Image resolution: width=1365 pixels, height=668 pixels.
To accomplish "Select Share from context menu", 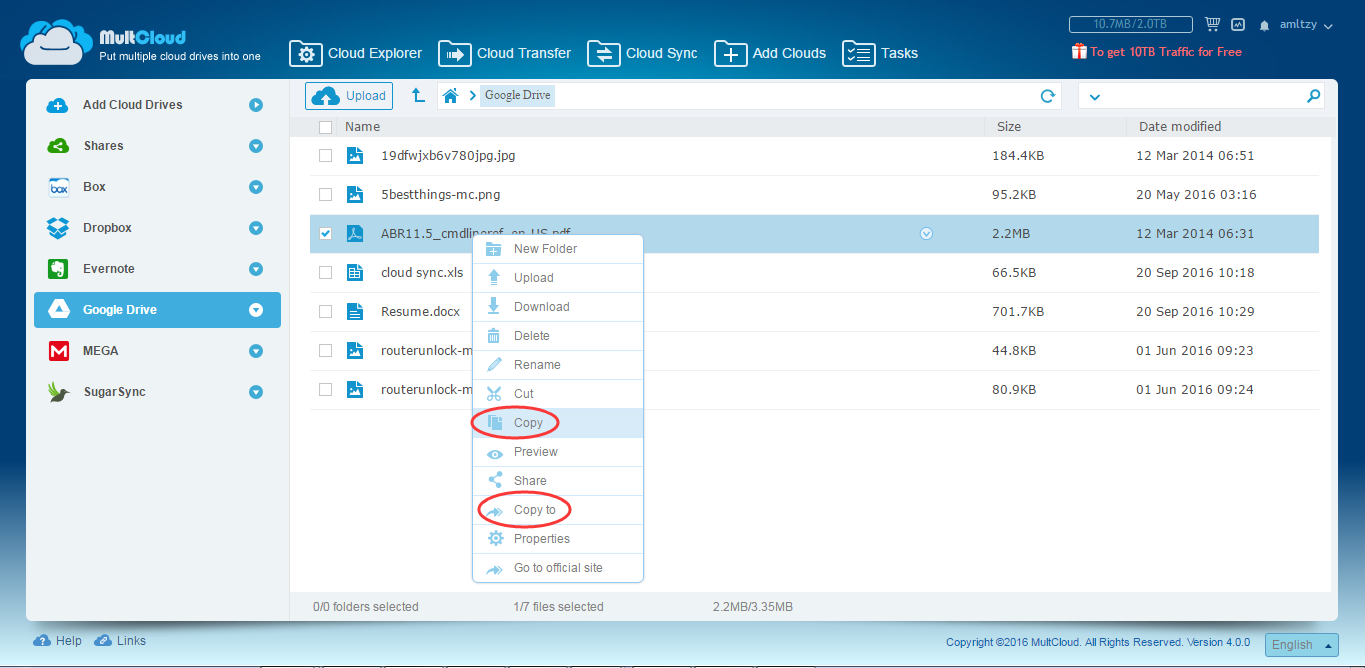I will (557, 481).
